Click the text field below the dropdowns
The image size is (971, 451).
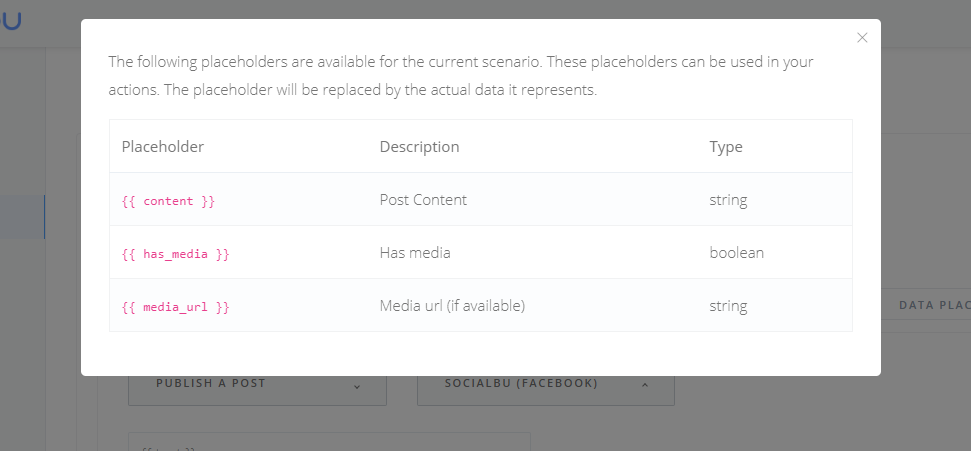point(329,442)
